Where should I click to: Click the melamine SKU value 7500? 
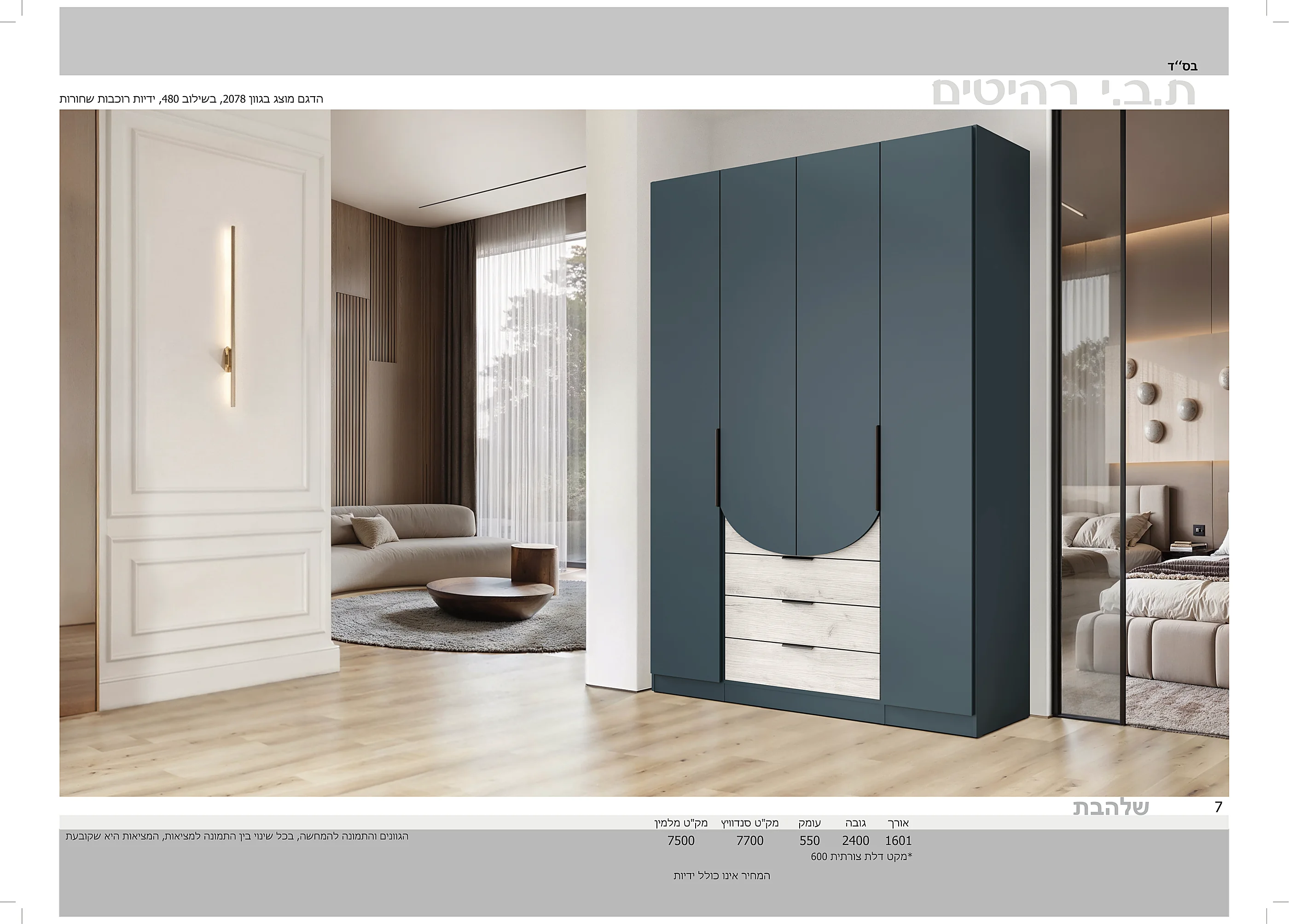tap(681, 840)
